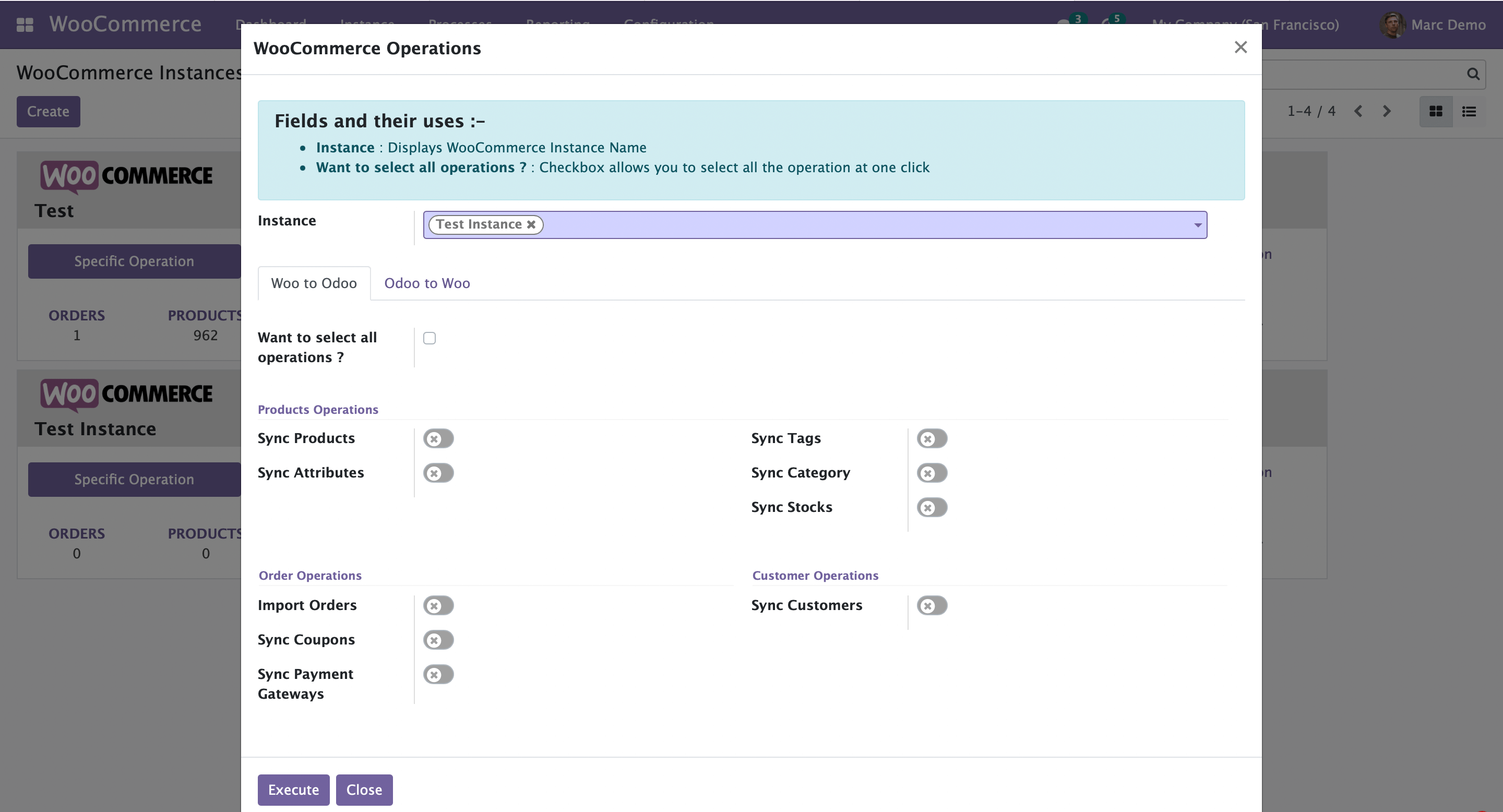Go to next page of records
The height and width of the screenshot is (812, 1503).
pos(1386,112)
